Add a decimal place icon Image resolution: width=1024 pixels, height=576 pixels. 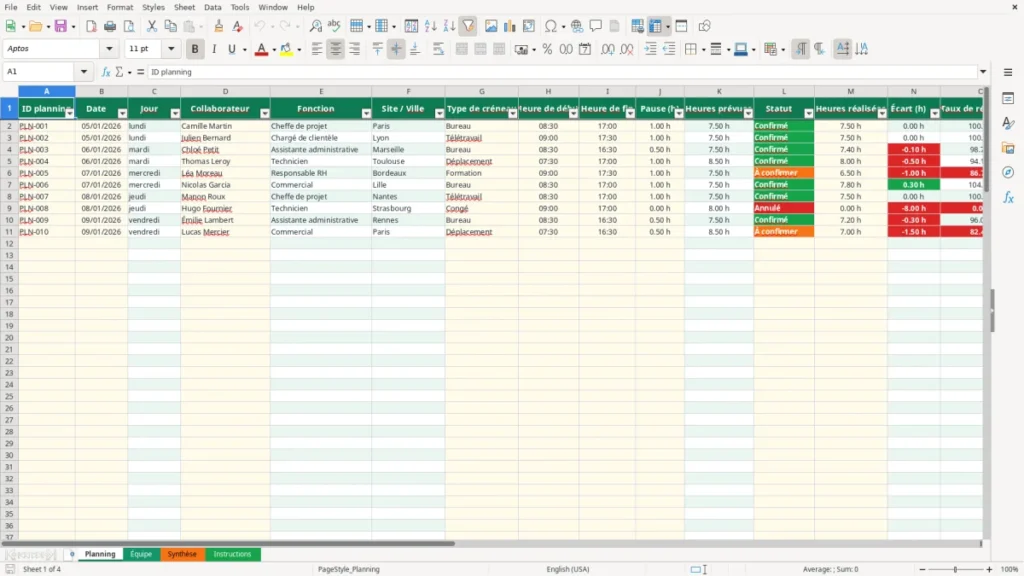click(608, 49)
